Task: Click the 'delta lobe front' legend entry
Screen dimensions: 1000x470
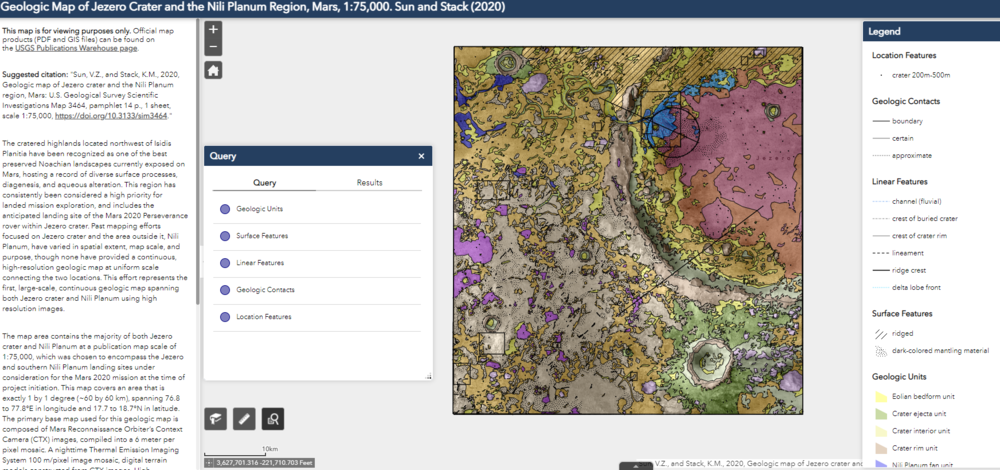Action: click(x=916, y=288)
